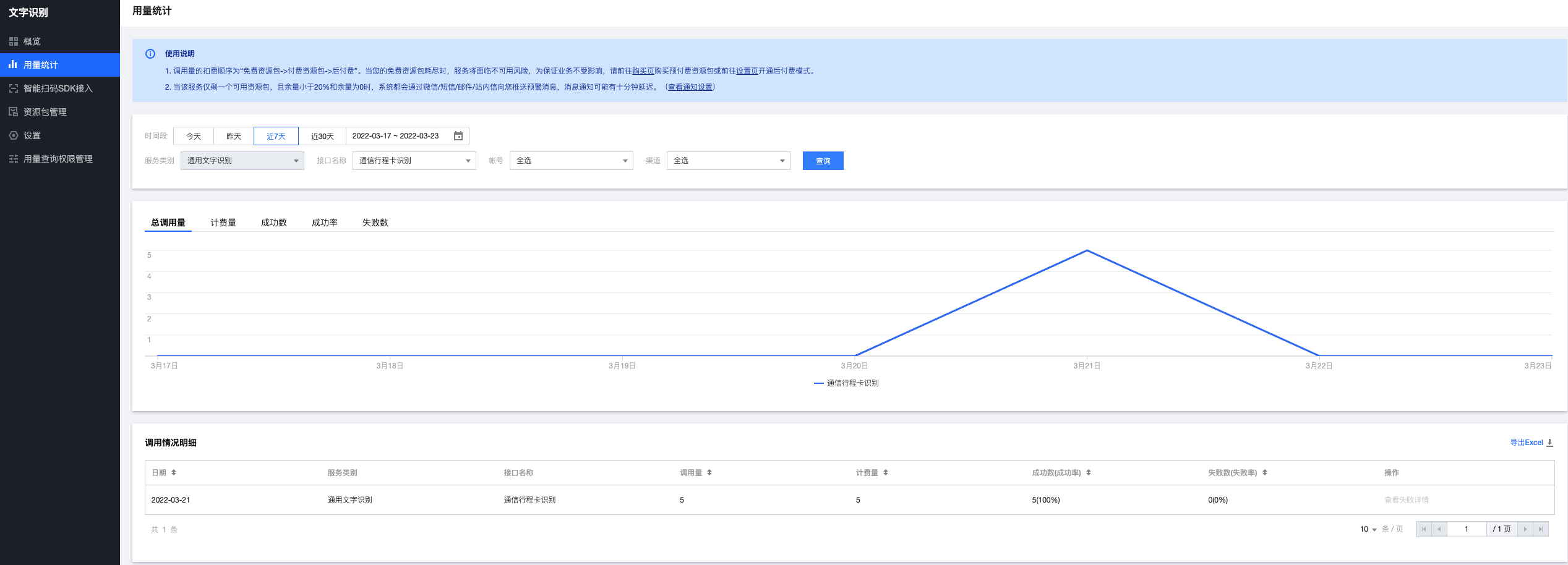Image resolution: width=1568 pixels, height=565 pixels.
Task: Open the 查看通知设置 link
Action: click(x=690, y=87)
